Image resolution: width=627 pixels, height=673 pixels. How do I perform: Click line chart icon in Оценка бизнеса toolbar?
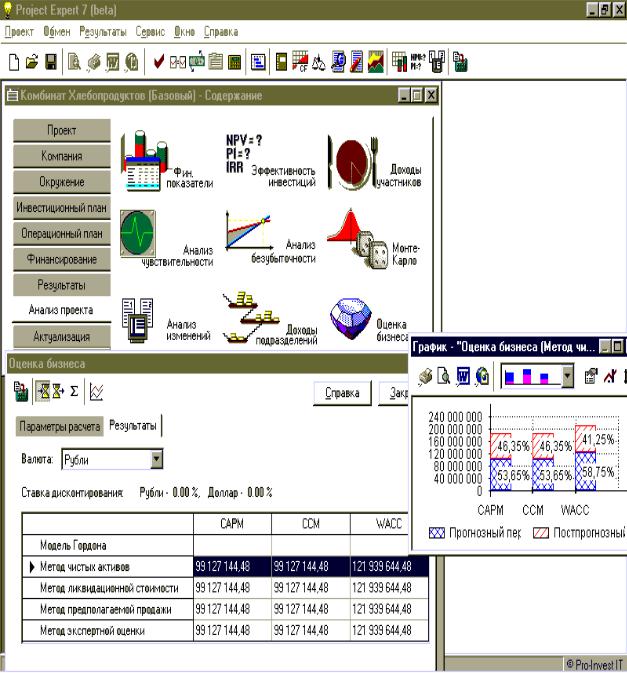point(97,391)
